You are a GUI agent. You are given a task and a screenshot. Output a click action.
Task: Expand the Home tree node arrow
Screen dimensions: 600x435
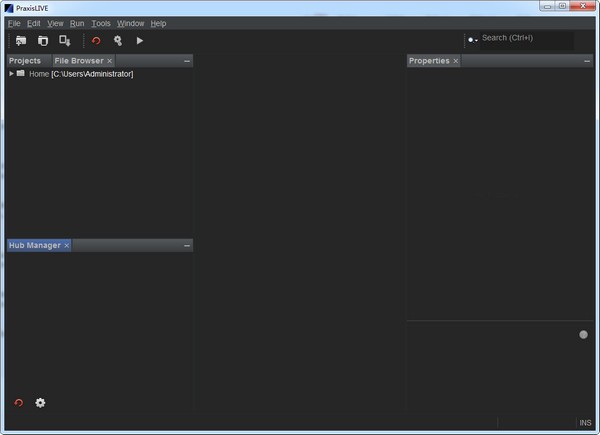click(11, 73)
